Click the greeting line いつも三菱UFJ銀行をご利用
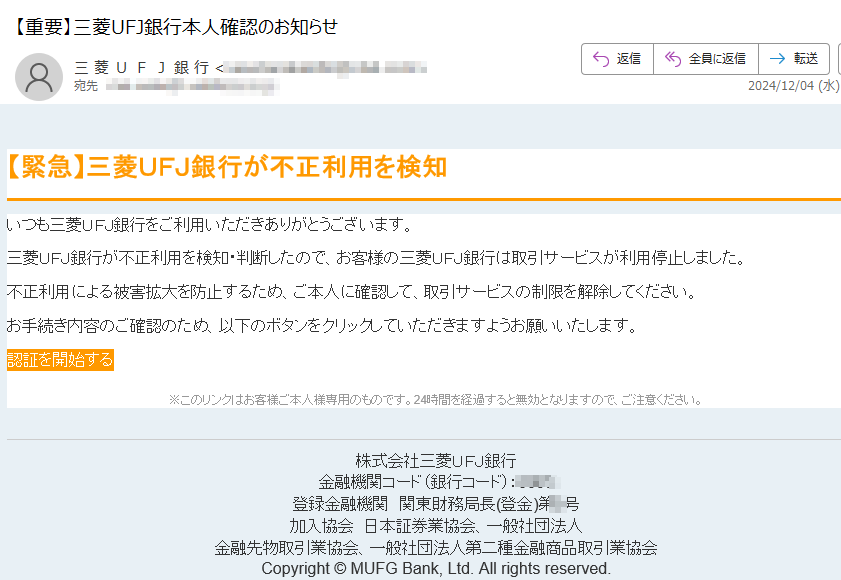Image resolution: width=841 pixels, height=580 pixels. click(210, 224)
